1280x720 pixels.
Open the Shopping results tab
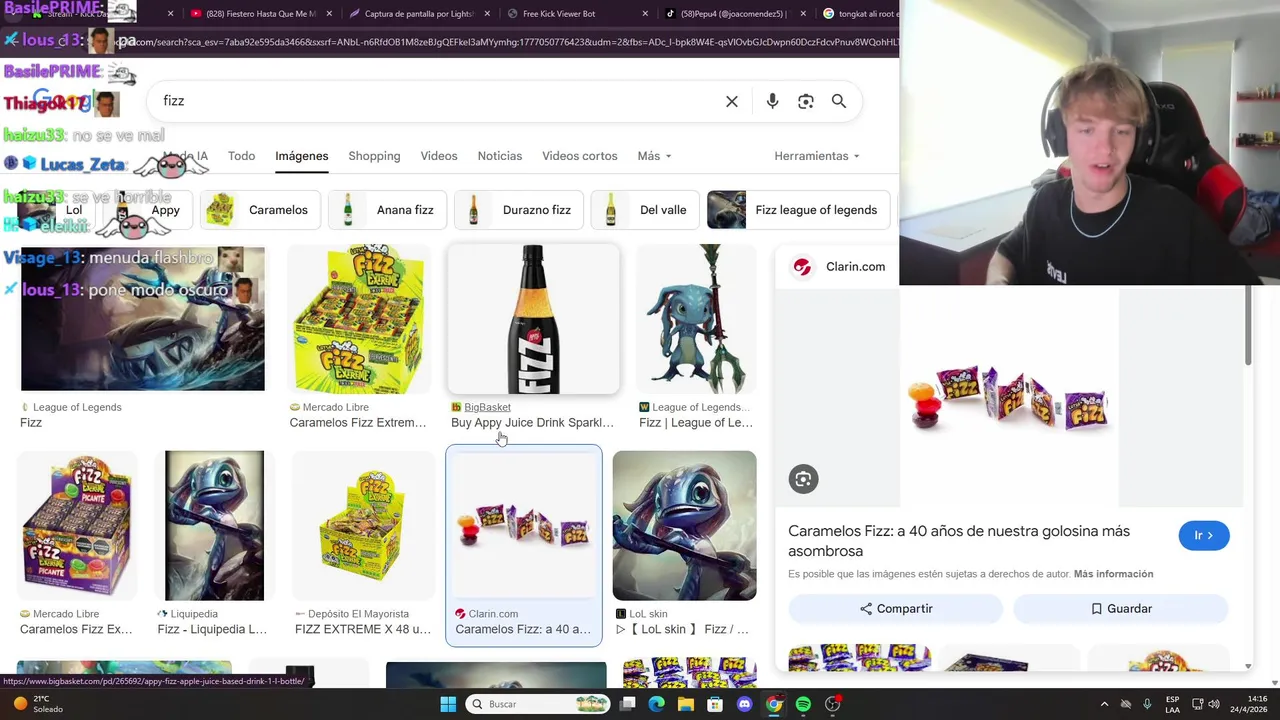point(374,156)
